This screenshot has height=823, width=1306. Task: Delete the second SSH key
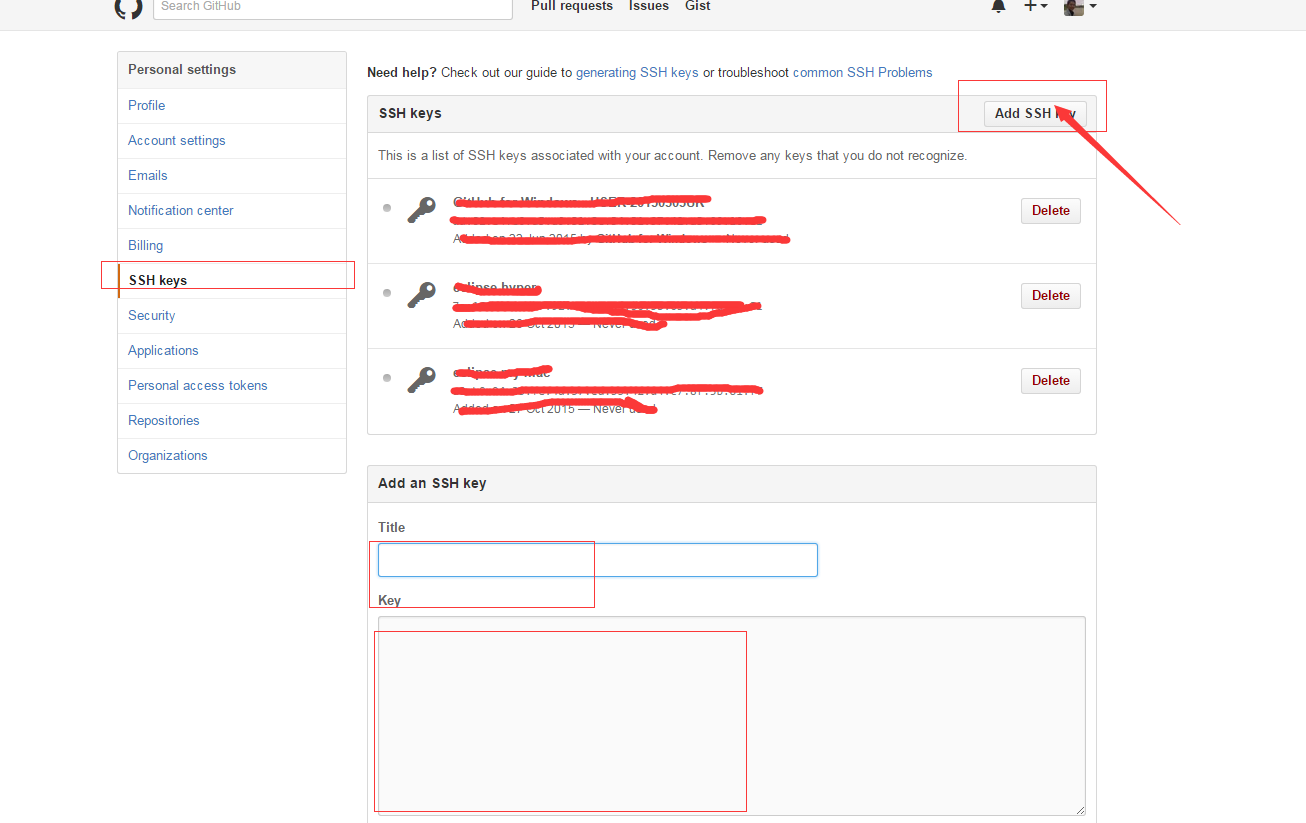[x=1051, y=295]
